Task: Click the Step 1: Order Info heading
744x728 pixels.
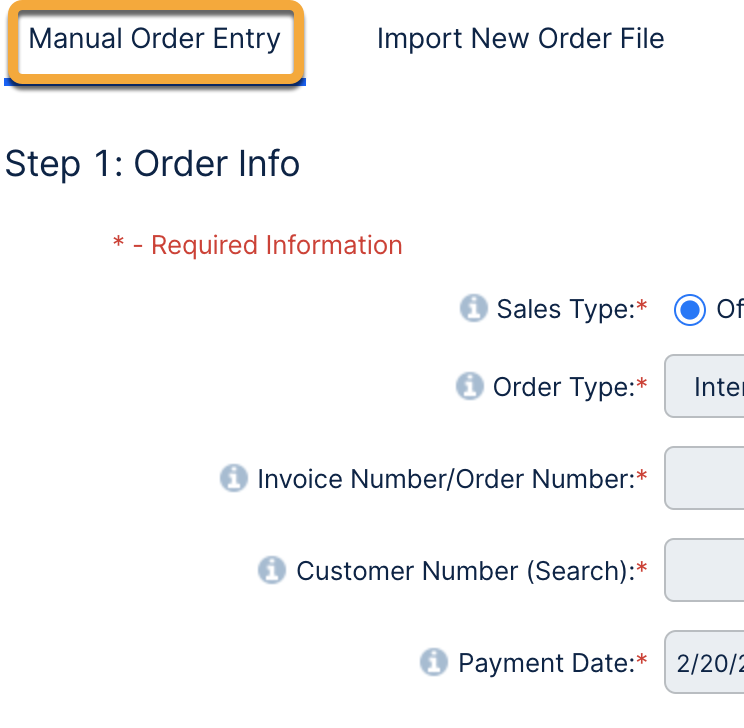Action: pyautogui.click(x=152, y=164)
